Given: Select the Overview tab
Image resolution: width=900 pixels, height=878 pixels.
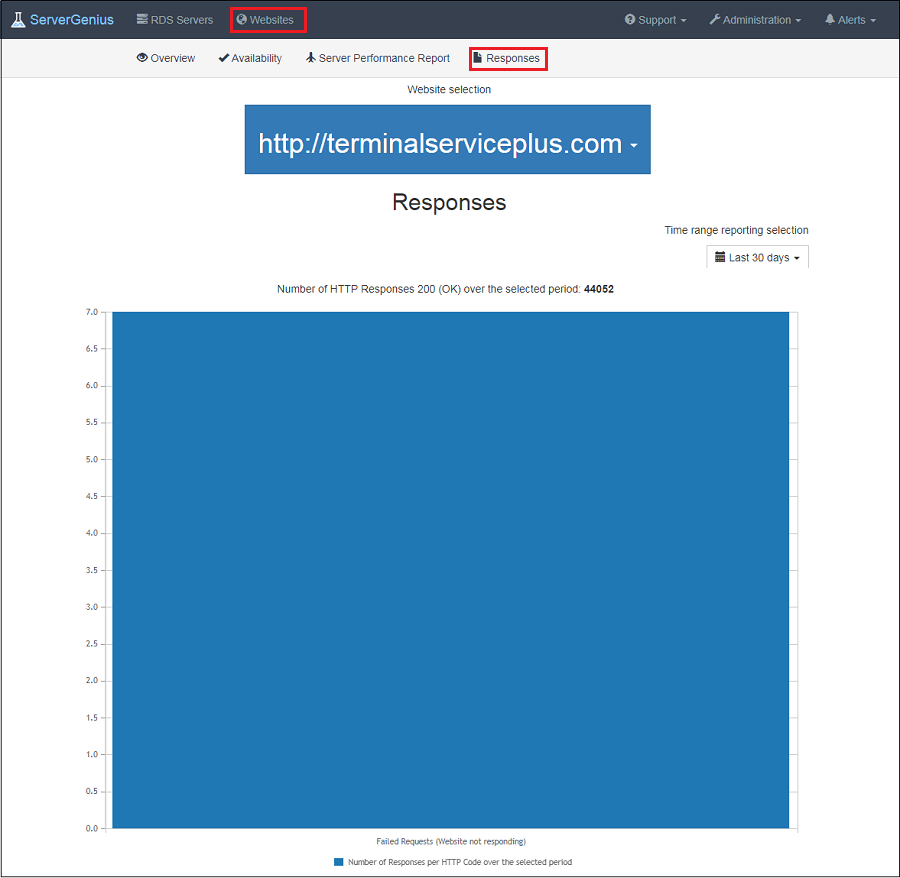Looking at the screenshot, I should coord(166,57).
